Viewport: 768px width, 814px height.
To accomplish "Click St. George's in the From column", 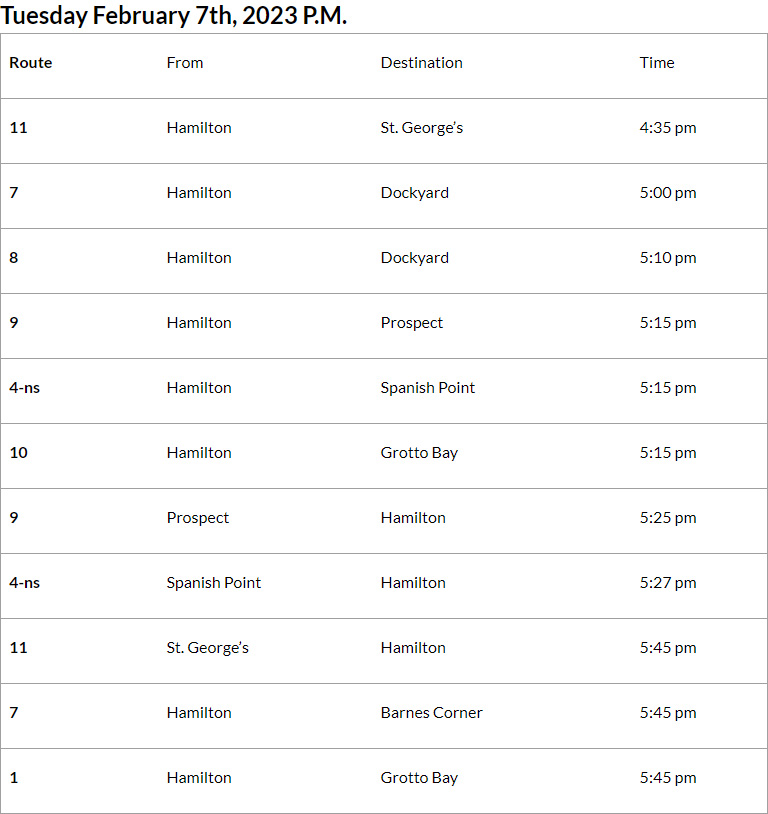I will (207, 647).
